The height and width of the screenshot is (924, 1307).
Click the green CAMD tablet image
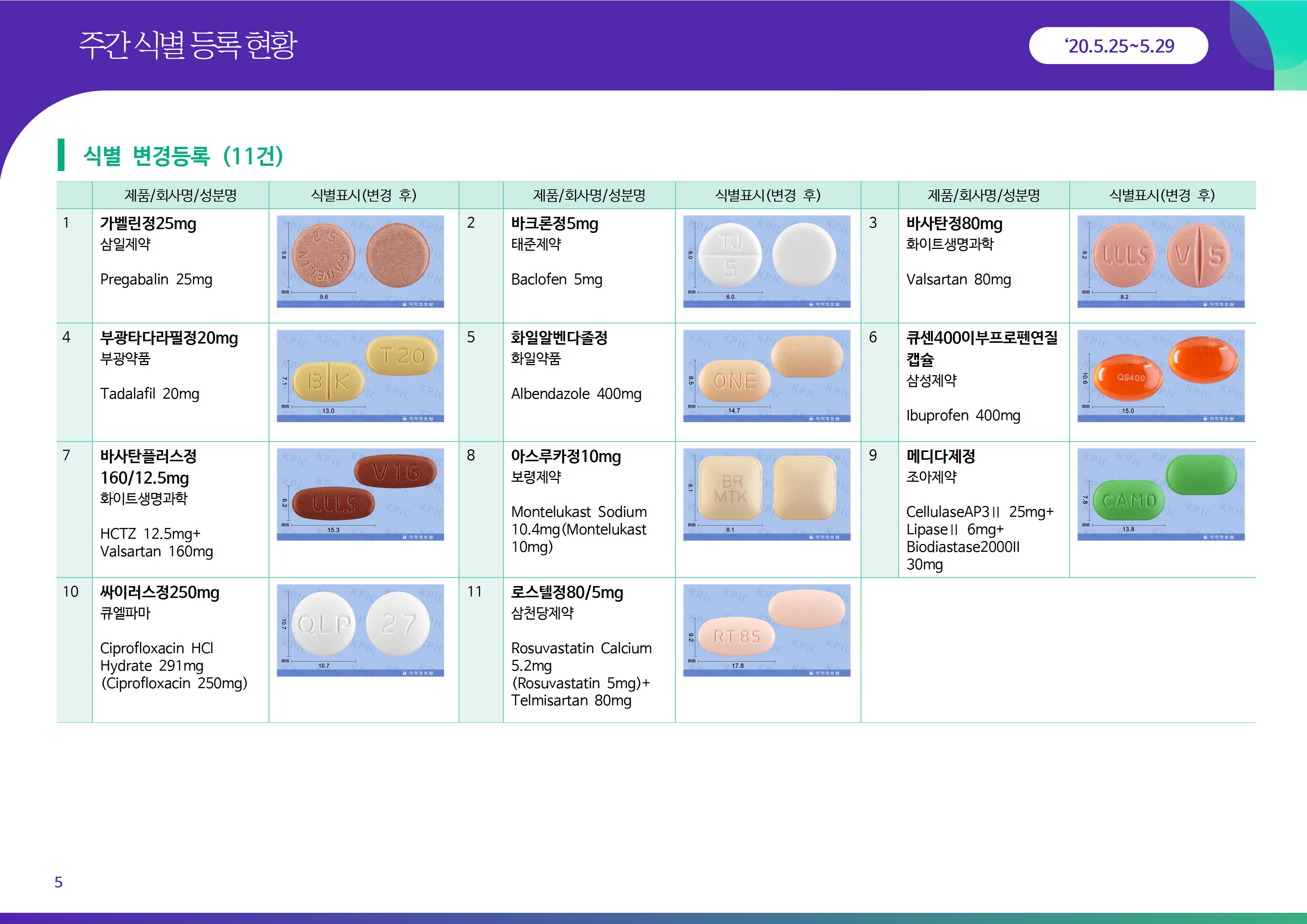(x=1161, y=494)
